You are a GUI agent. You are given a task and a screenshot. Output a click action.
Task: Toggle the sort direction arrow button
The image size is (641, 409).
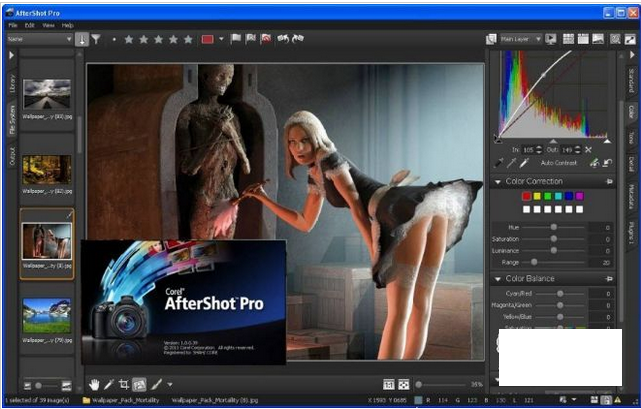82,39
